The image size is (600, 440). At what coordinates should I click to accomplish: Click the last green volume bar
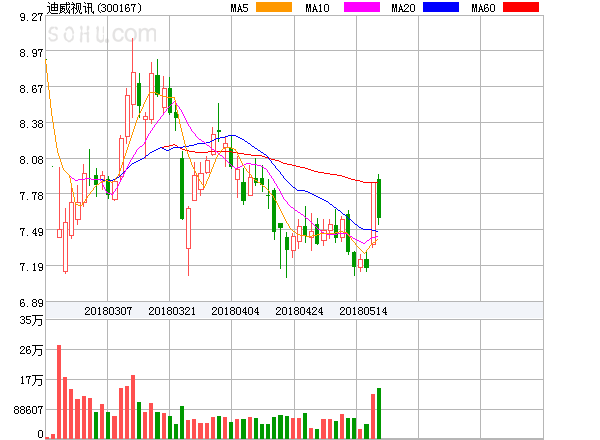coord(379,413)
